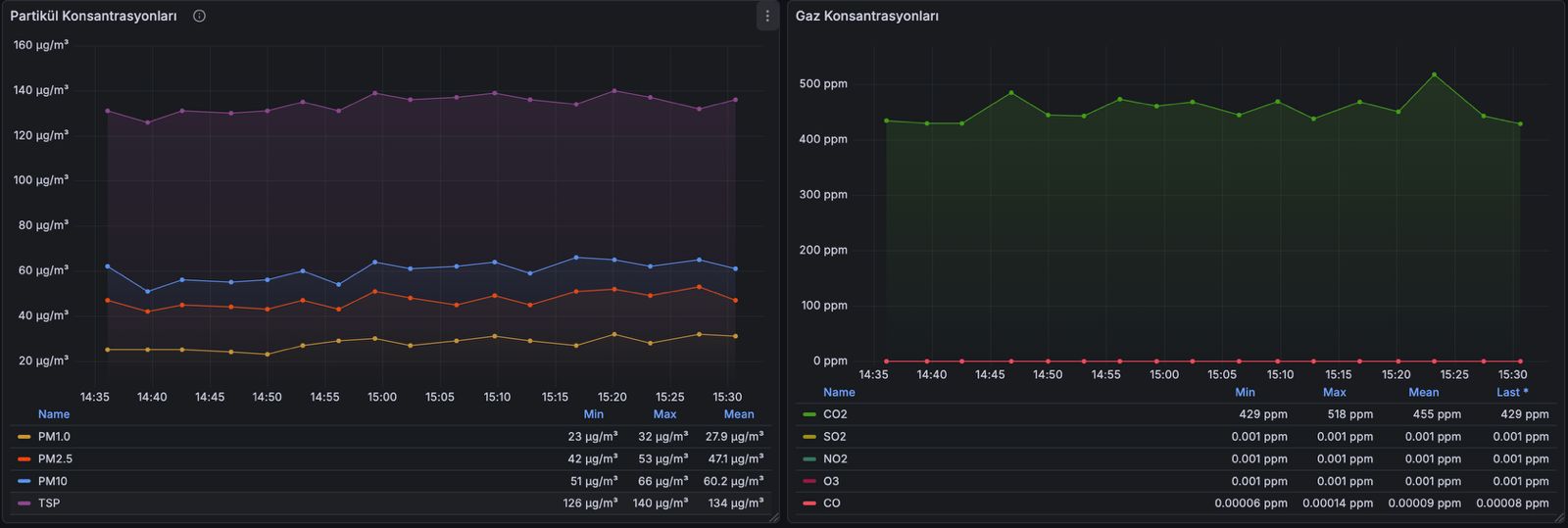Sort particle legend by the Min column

click(593, 414)
